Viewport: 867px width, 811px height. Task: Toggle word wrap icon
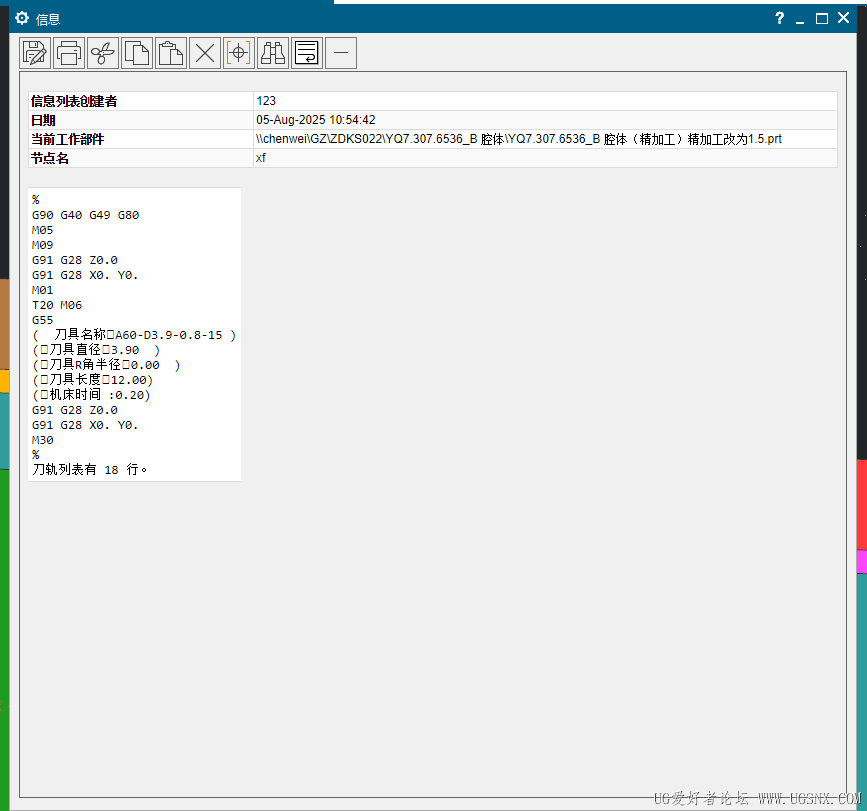tap(307, 53)
